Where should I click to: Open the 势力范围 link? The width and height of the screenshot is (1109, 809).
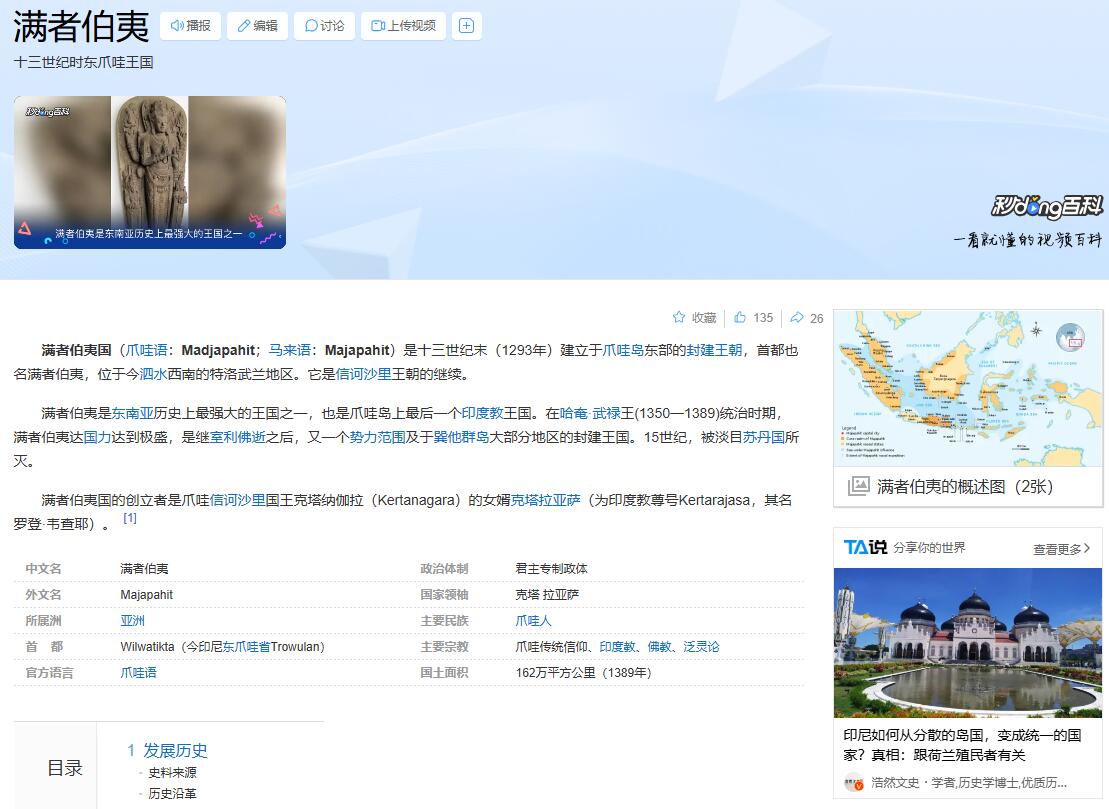tap(378, 437)
